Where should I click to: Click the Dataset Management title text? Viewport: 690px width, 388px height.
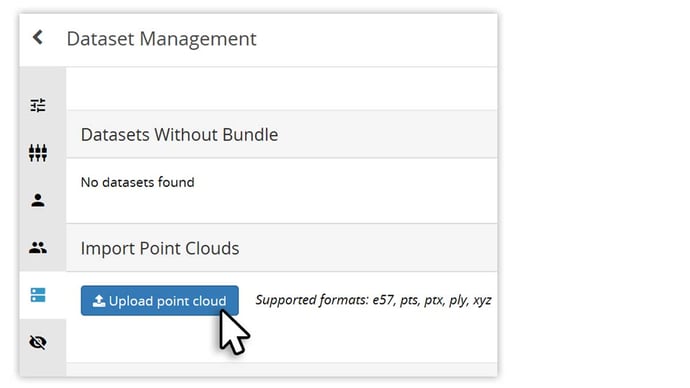[x=161, y=39]
